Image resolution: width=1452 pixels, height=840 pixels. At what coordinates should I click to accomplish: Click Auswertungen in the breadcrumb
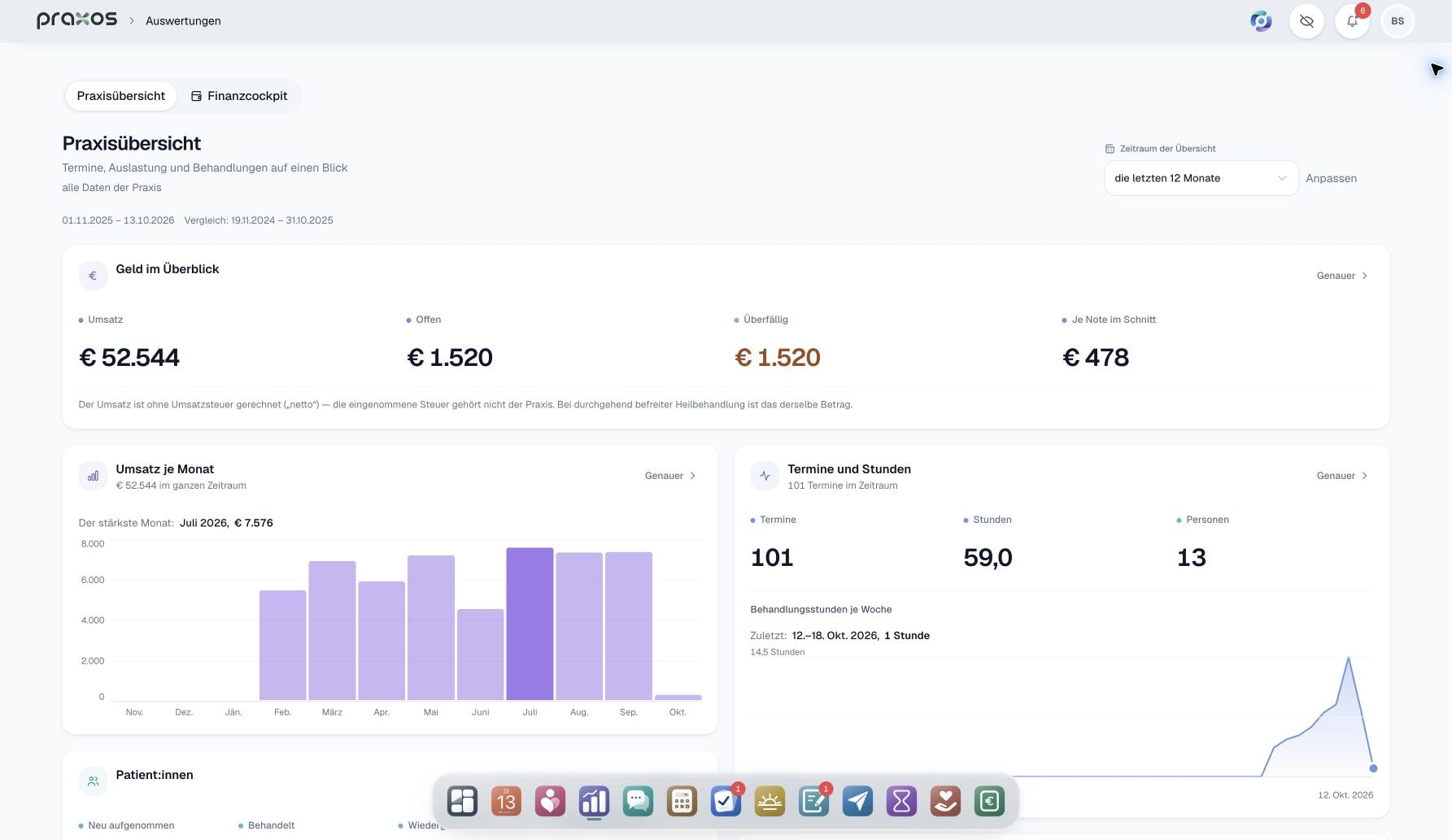tap(183, 21)
